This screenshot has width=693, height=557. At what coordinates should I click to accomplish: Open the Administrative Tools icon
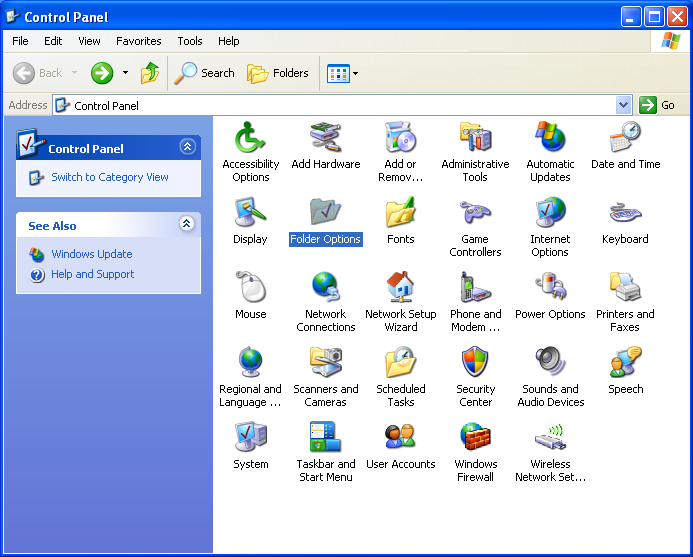(475, 137)
